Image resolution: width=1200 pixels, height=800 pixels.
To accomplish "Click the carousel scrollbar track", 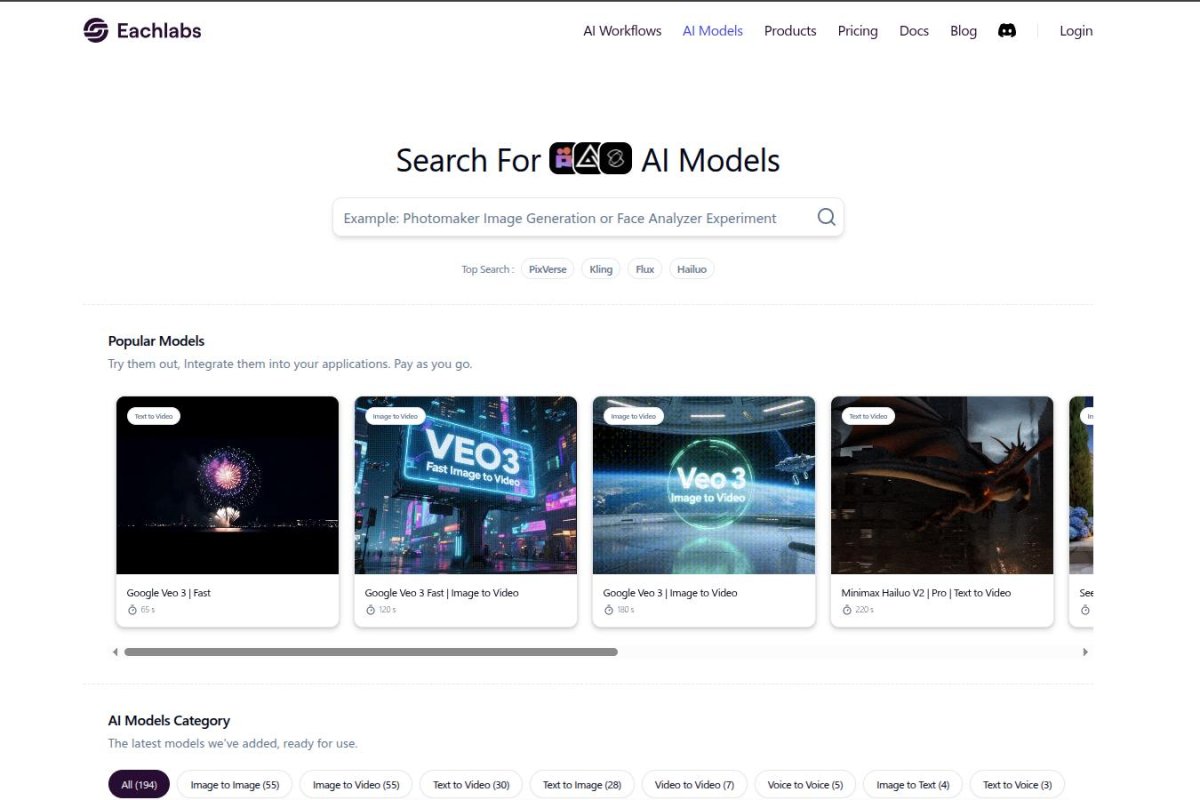I will pyautogui.click(x=600, y=651).
